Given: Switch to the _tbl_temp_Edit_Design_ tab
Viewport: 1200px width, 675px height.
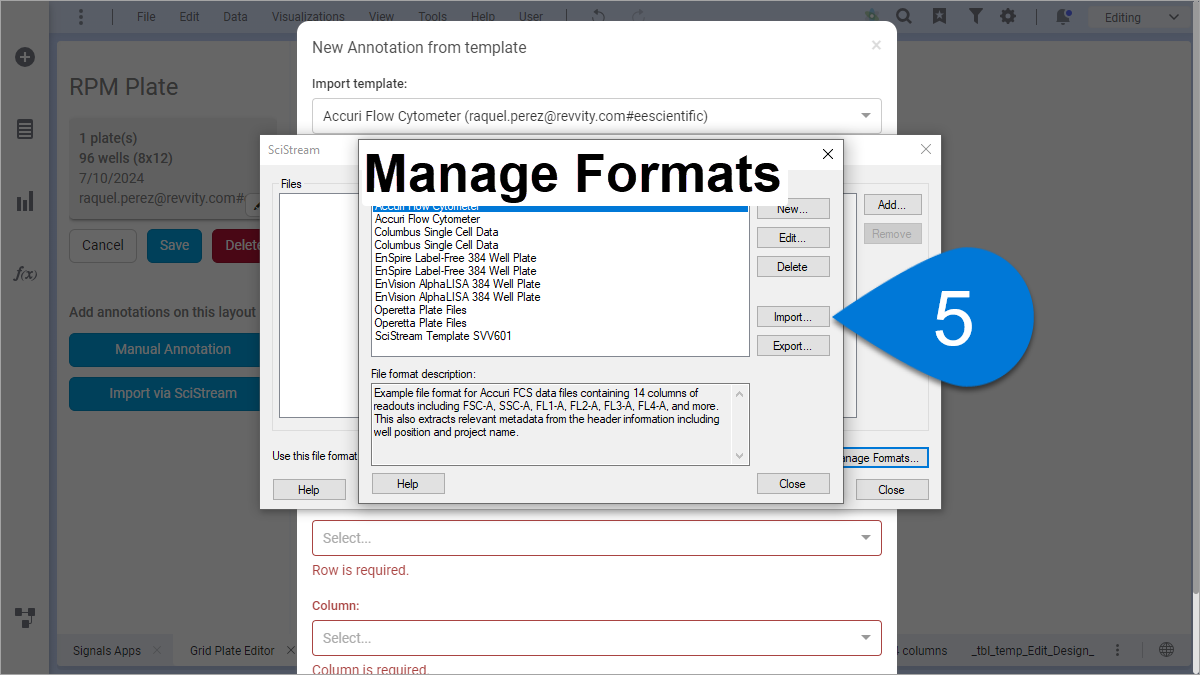Looking at the screenshot, I should point(1032,650).
